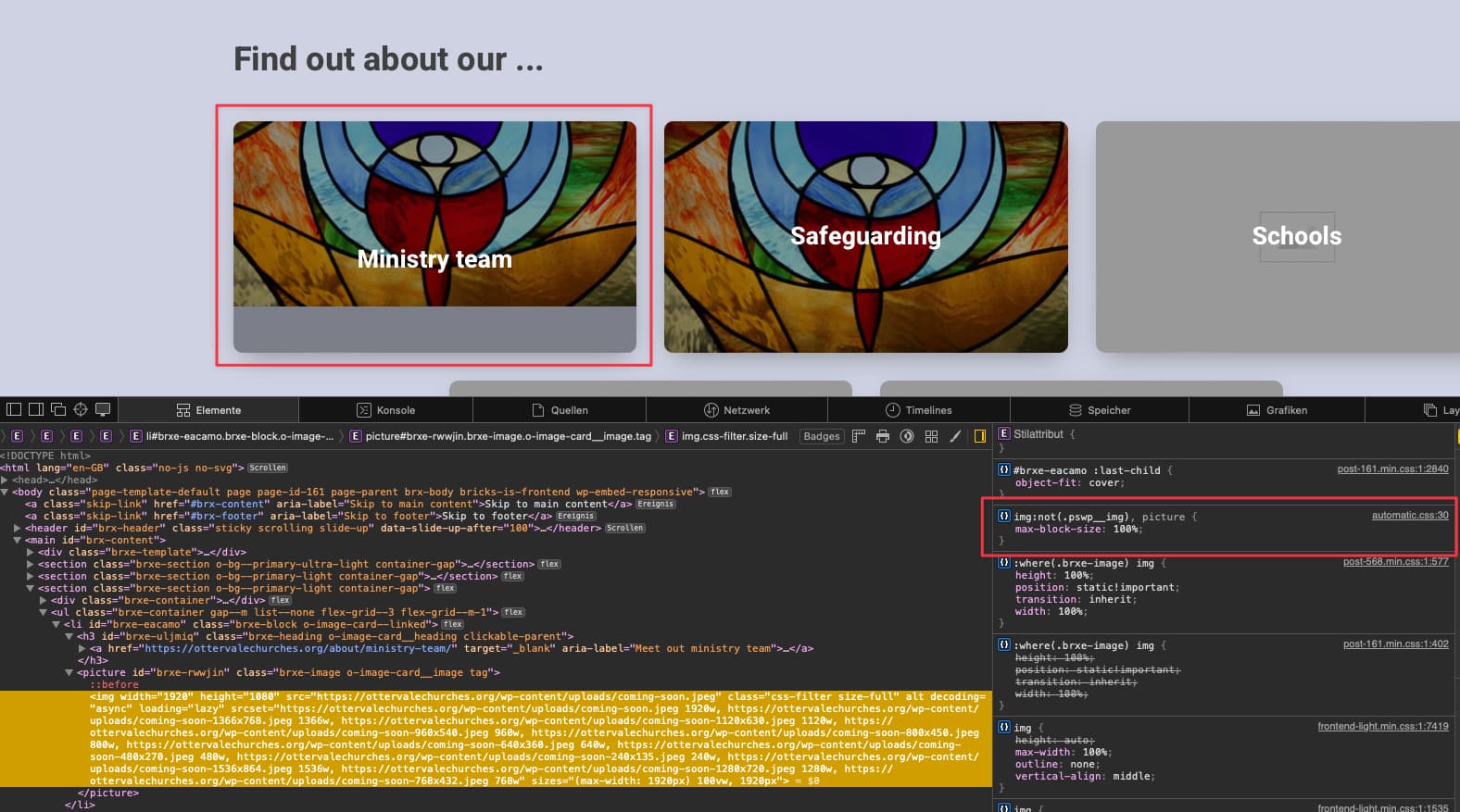The image size is (1460, 812).
Task: Select the highlighted img element row
Action: point(496,738)
